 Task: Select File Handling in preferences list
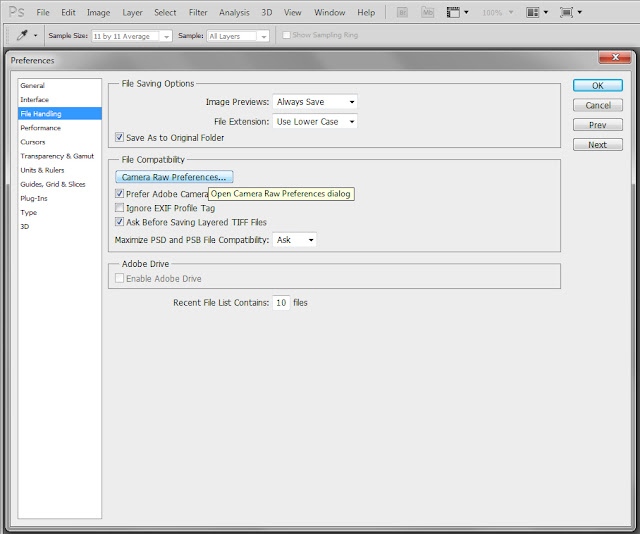pos(60,113)
